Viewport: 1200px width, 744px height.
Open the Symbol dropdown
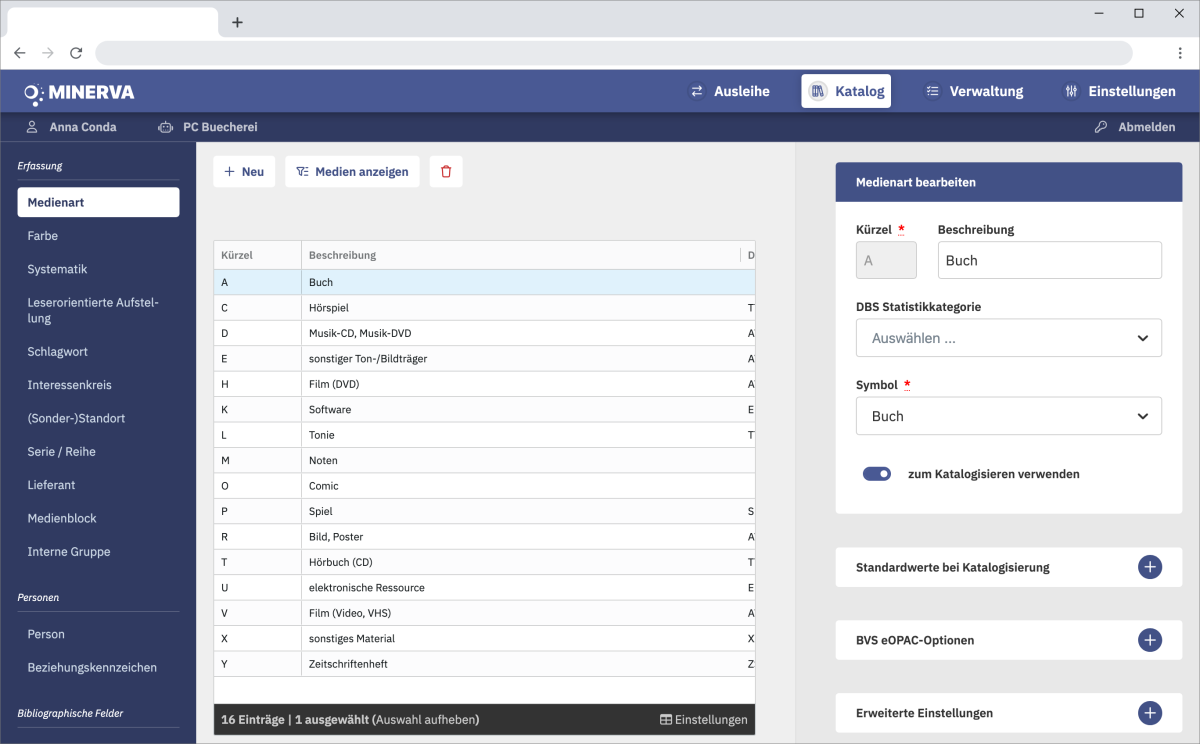tap(1008, 416)
